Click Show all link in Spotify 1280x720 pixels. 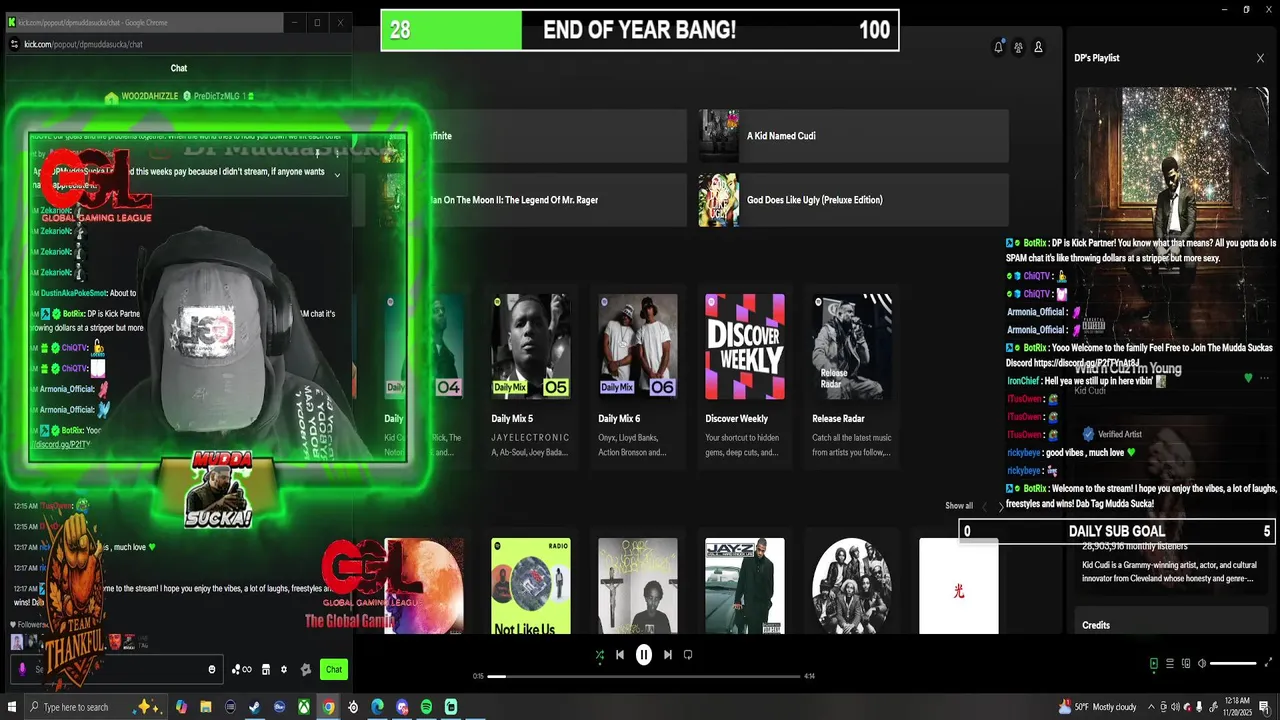coord(959,506)
